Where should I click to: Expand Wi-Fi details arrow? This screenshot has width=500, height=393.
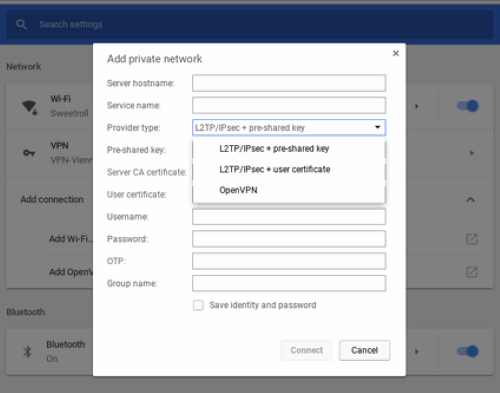pos(417,106)
